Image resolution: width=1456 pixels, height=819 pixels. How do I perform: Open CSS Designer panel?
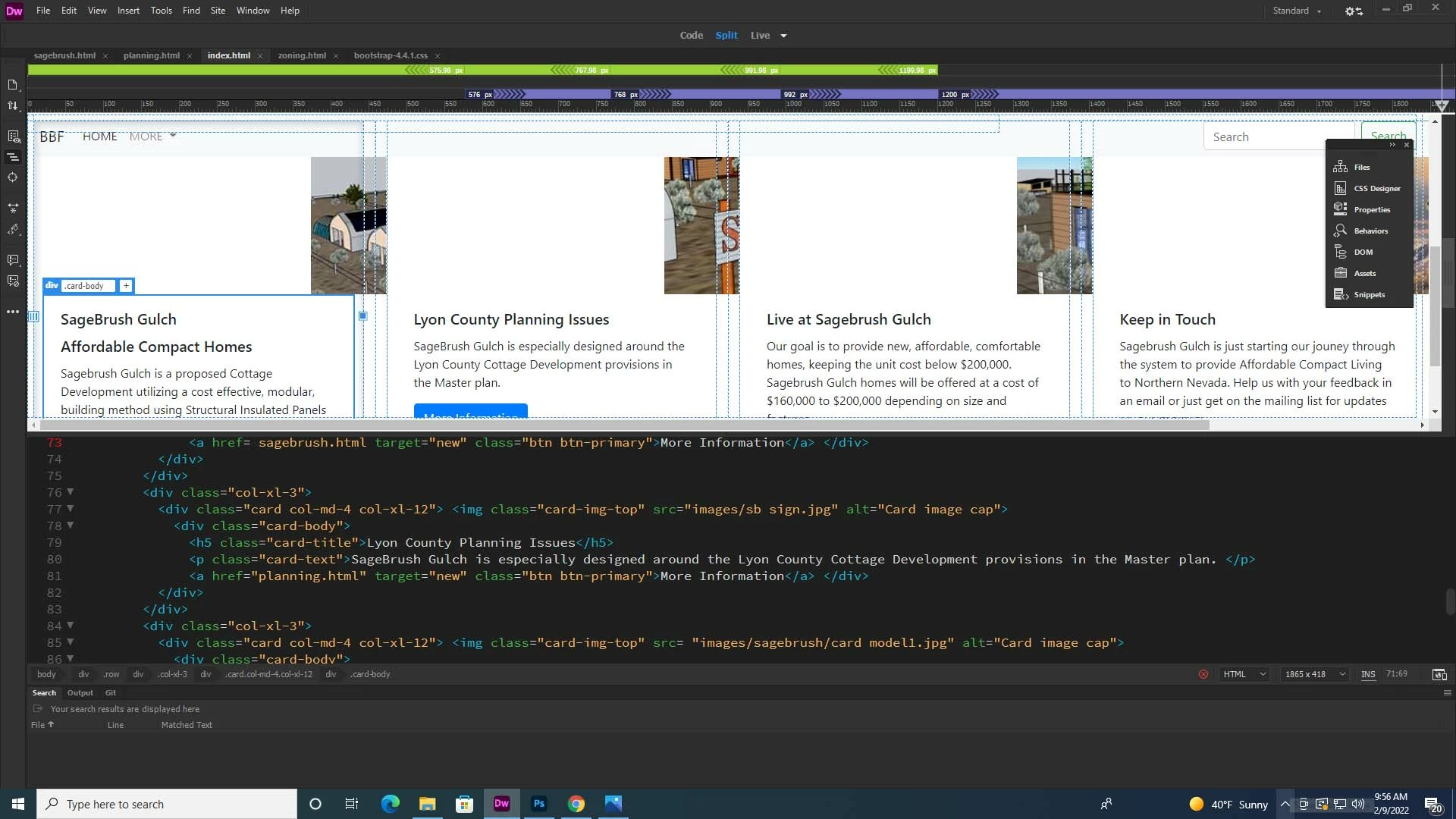[x=1376, y=188]
